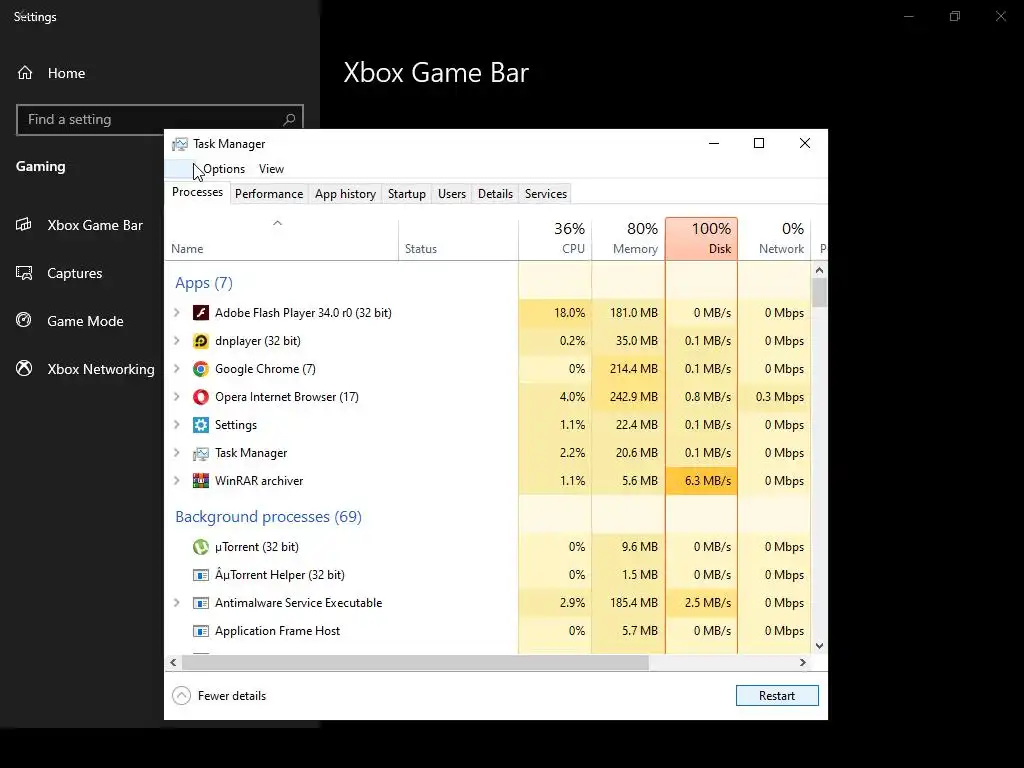The image size is (1024, 768).
Task: Open the Options menu in Task Manager
Action: tap(223, 169)
